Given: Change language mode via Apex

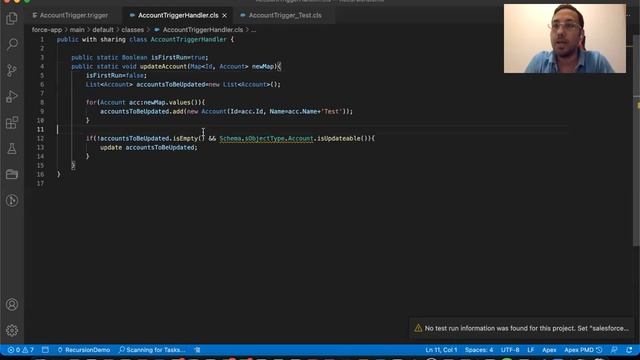Looking at the screenshot, I should (x=549, y=350).
